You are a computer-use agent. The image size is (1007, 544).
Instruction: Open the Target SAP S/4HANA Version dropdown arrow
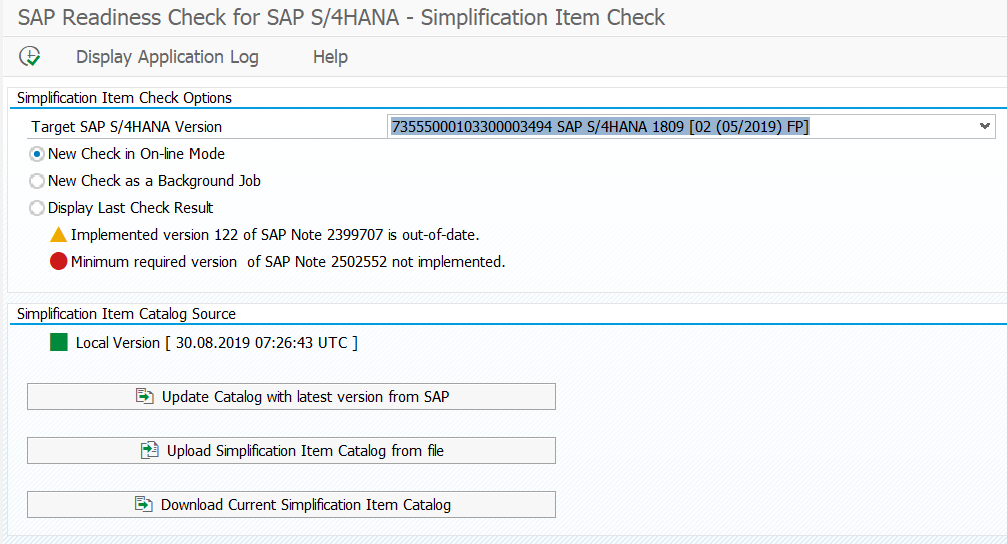click(985, 127)
